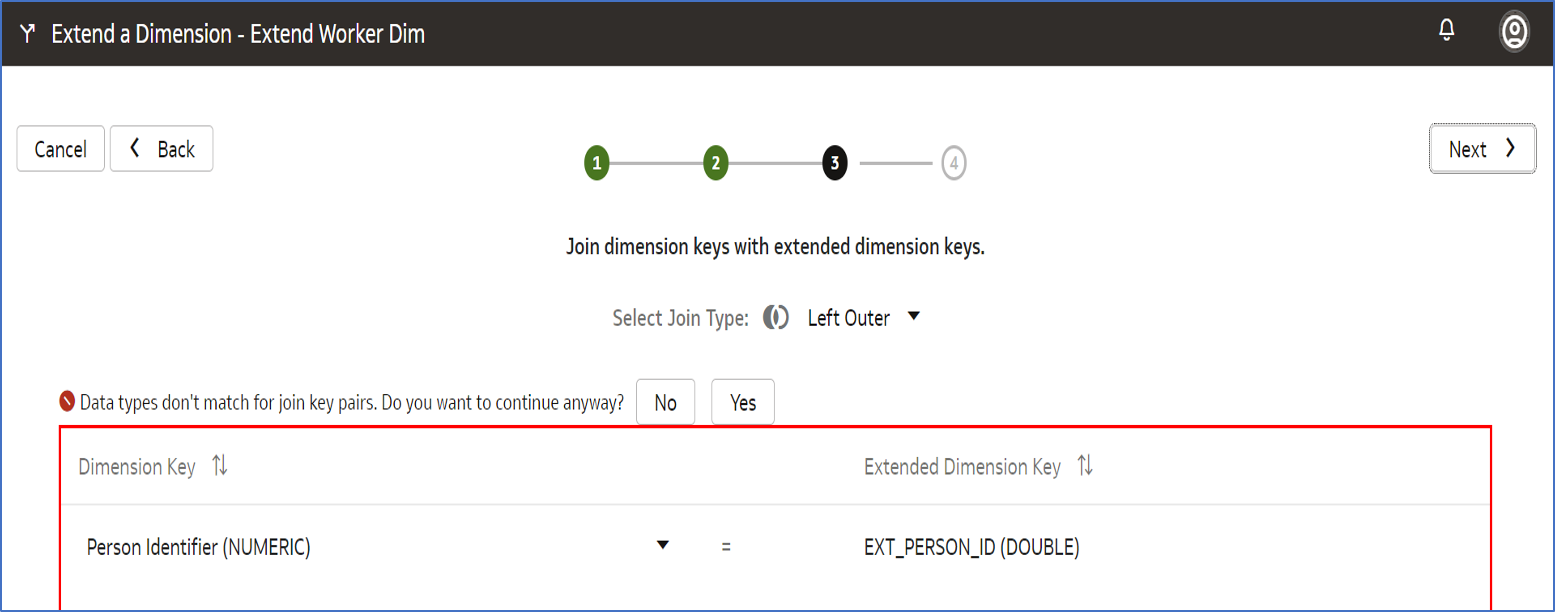Choose Yes to continue with mismatched types
The image size is (1556, 612).
tap(743, 402)
